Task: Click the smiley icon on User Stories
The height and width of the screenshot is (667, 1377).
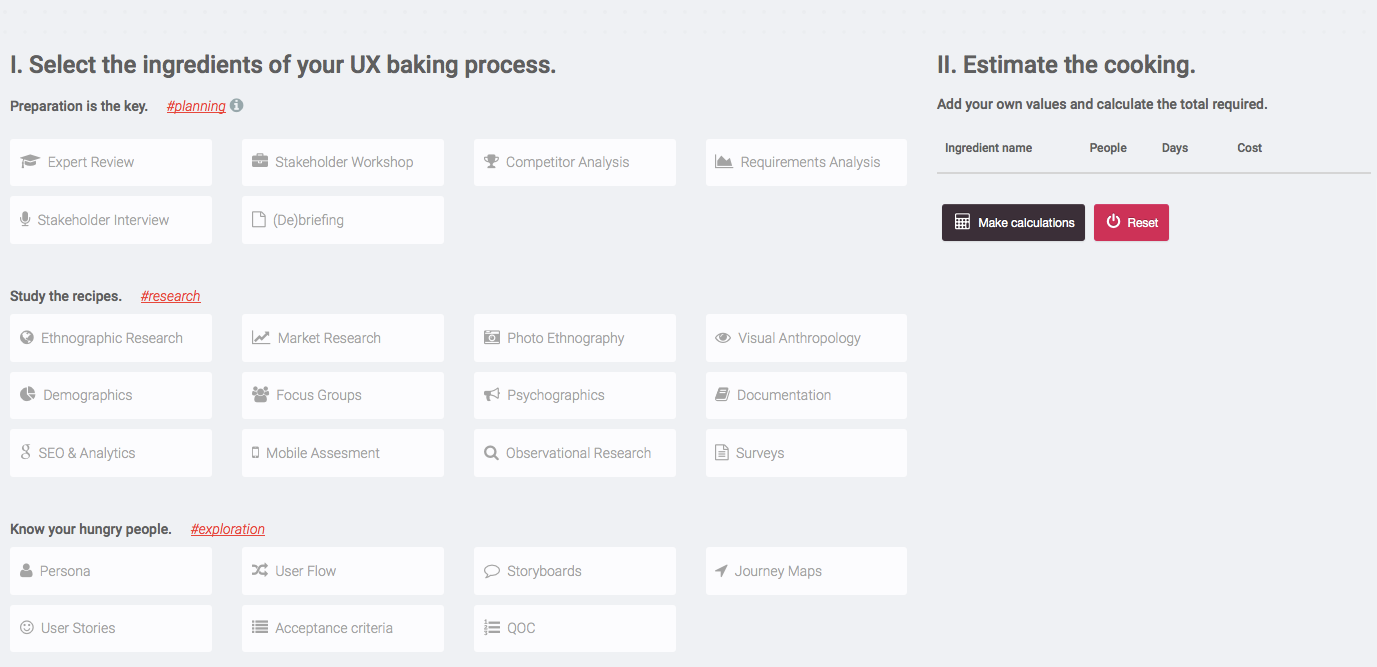Action: pos(27,628)
